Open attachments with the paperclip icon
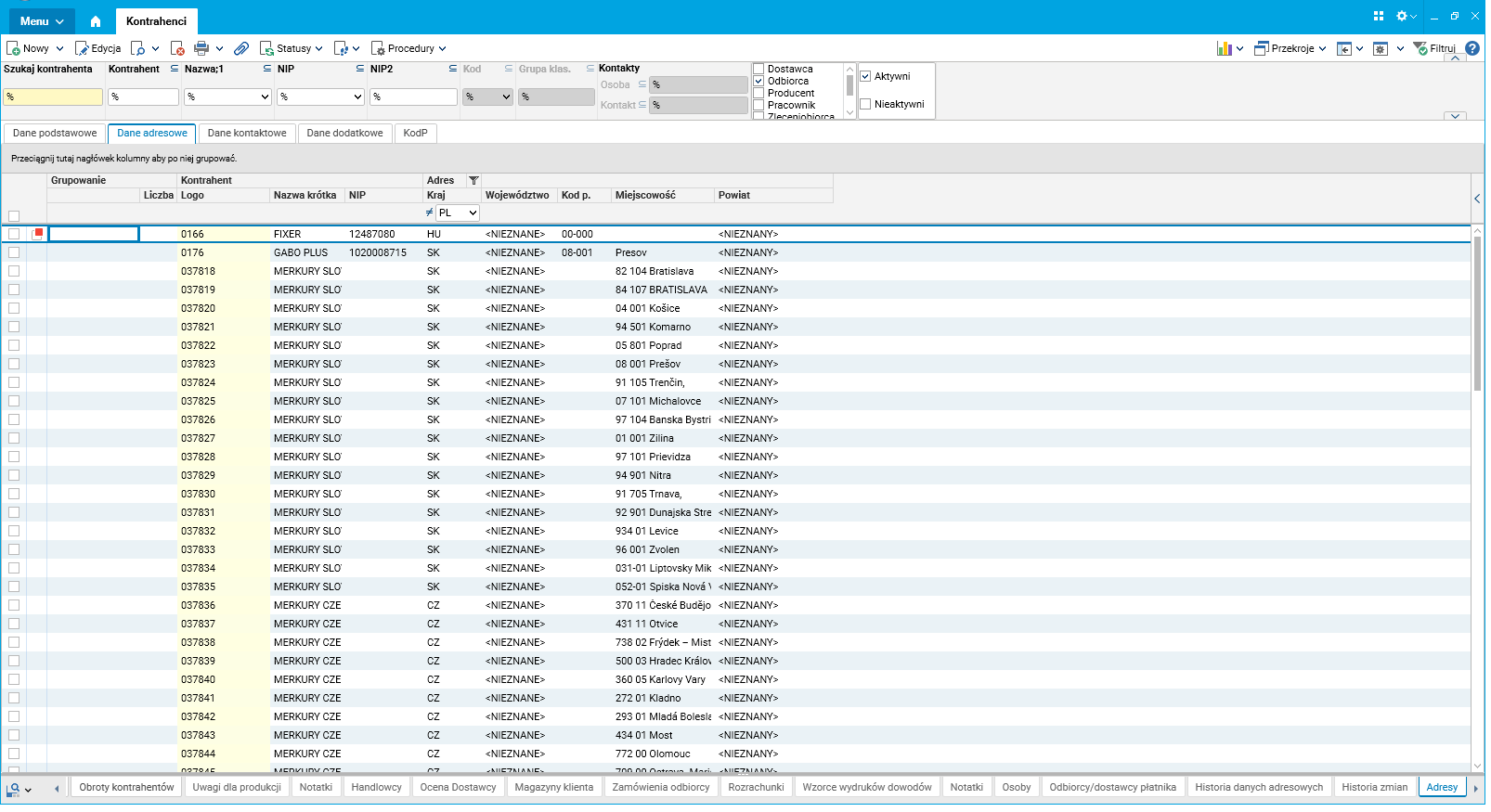This screenshot has width=1491, height=812. click(x=241, y=48)
